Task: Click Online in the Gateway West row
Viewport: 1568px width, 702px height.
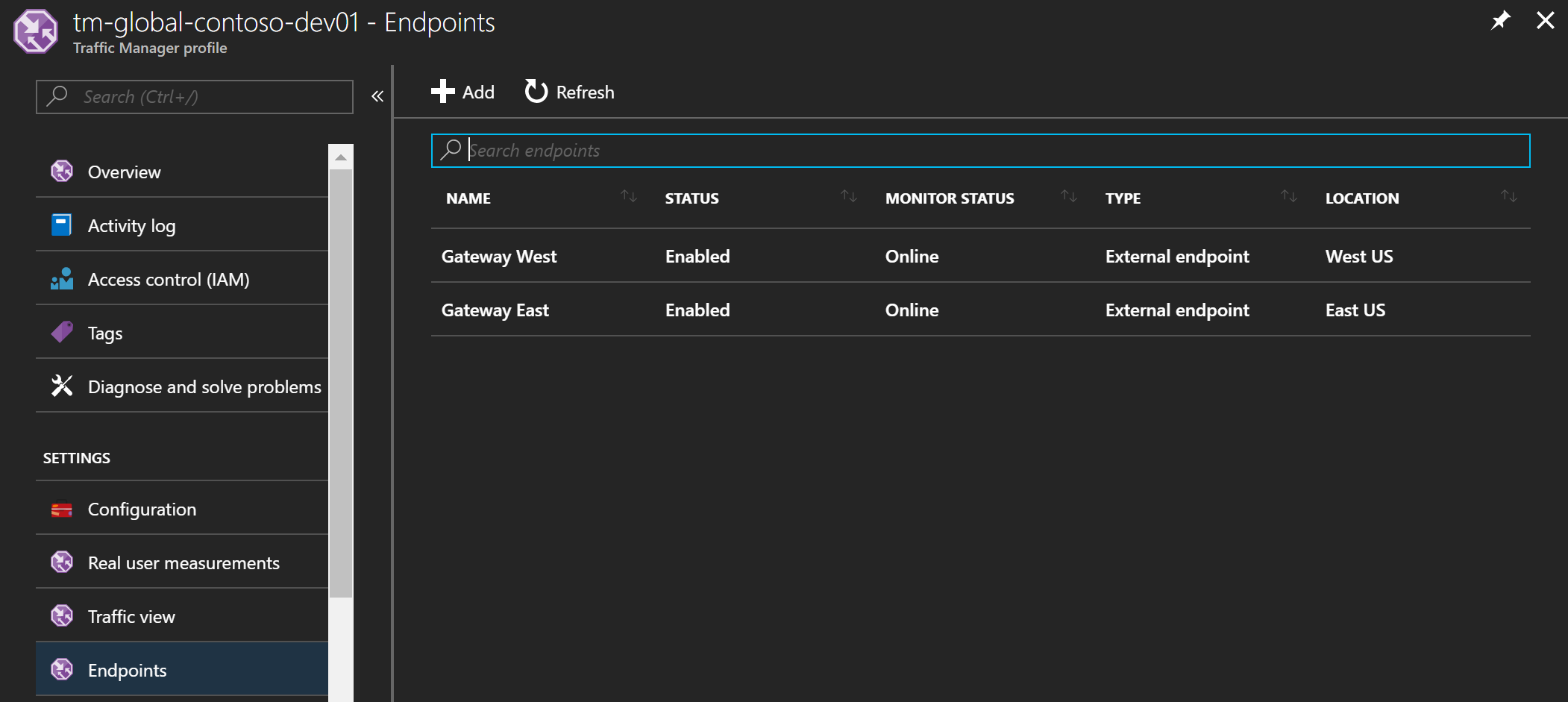Action: (x=912, y=257)
